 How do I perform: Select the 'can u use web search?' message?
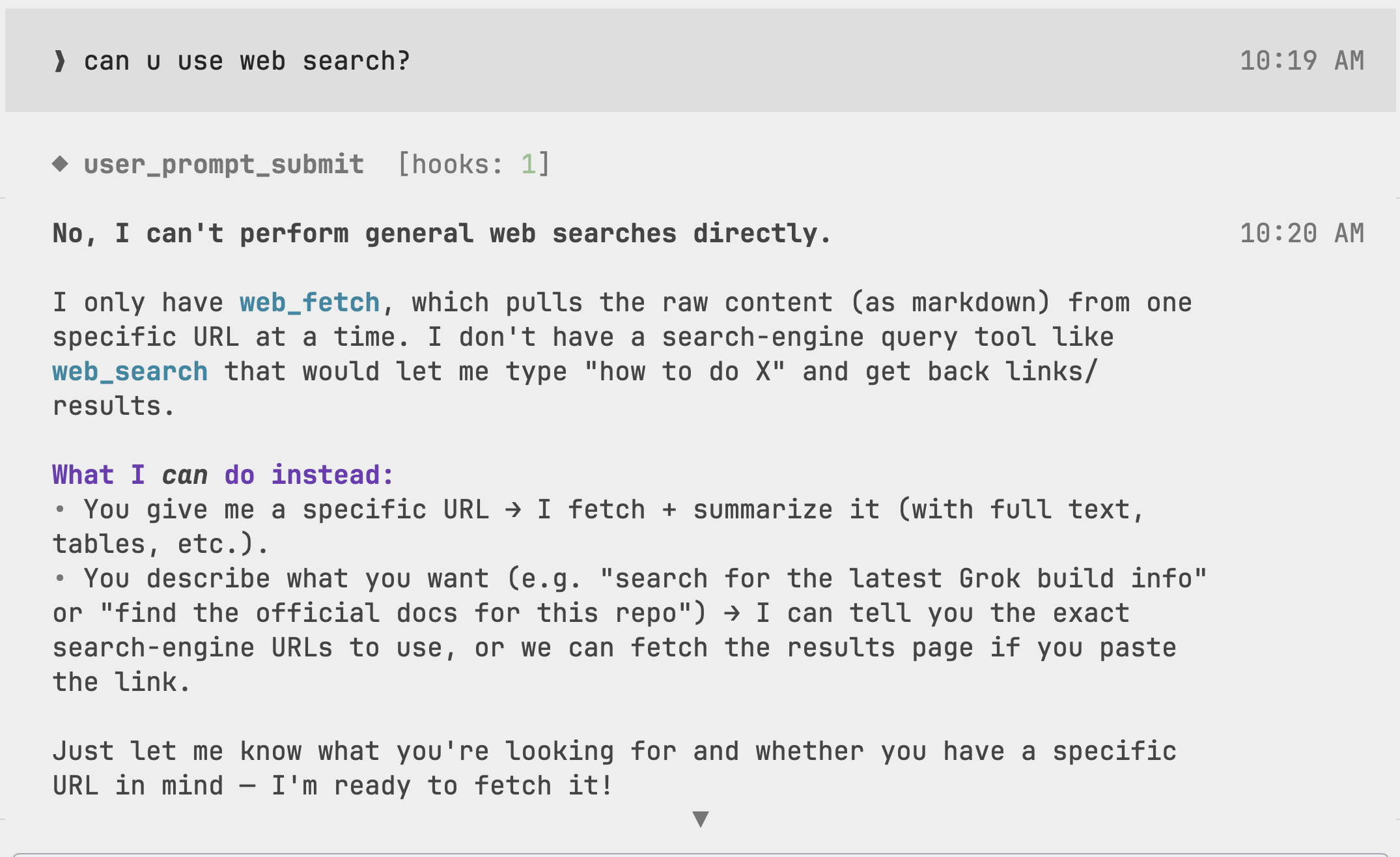(247, 61)
